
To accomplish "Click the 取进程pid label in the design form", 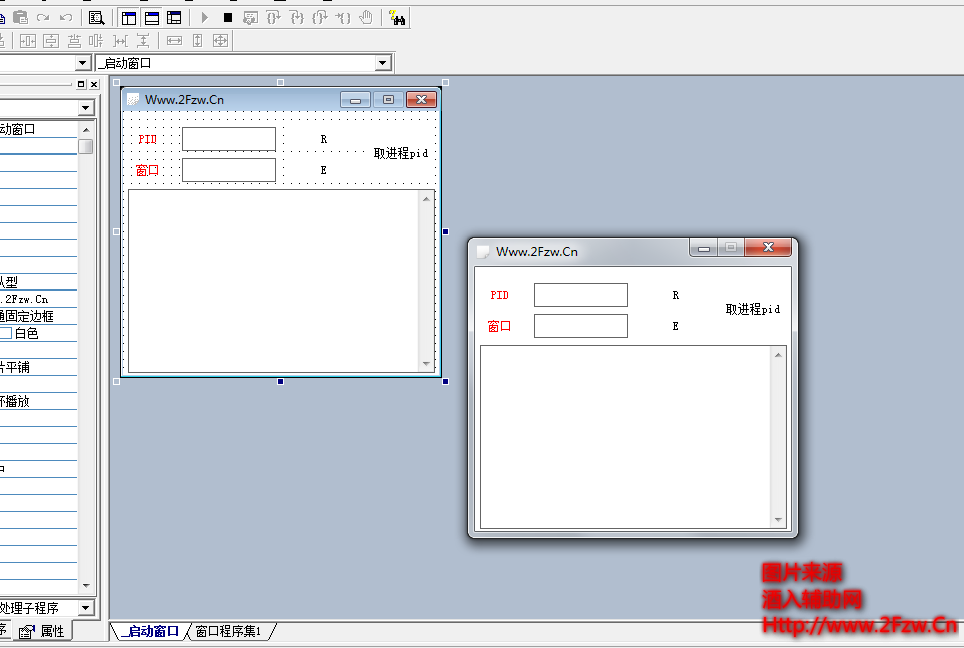I will coord(400,153).
